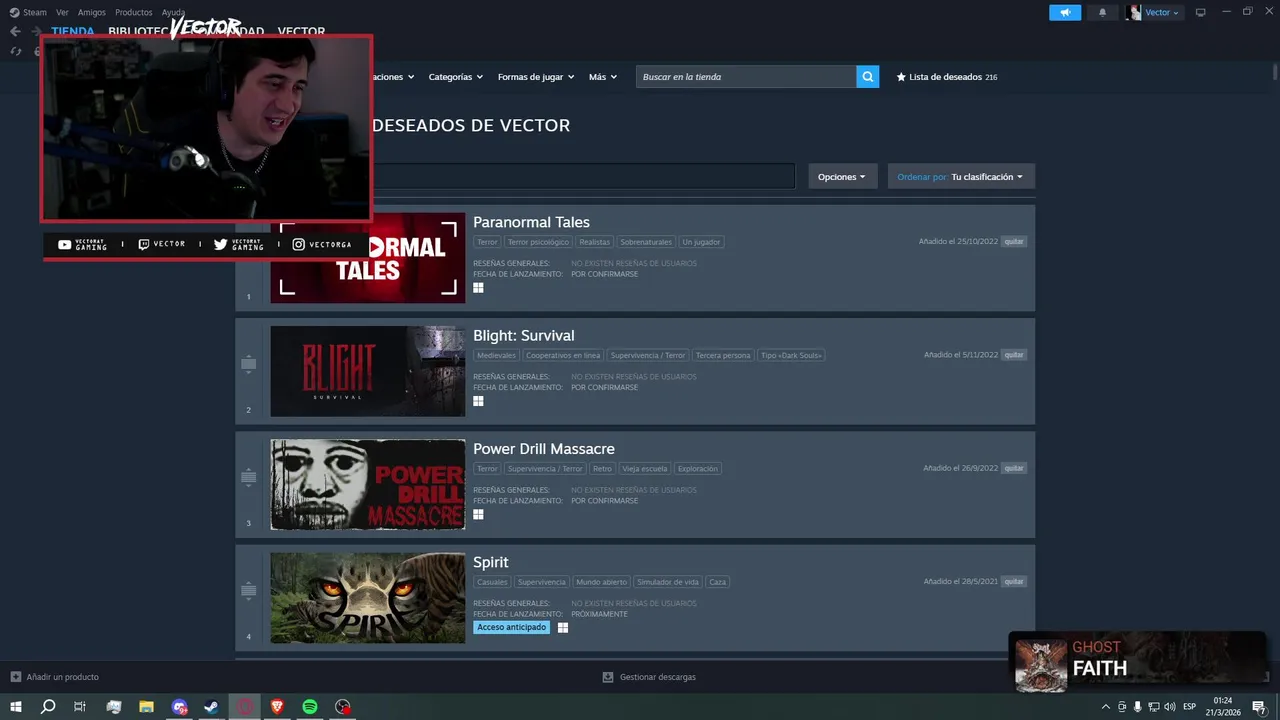Open the Productos menu
1280x720 pixels.
point(134,12)
